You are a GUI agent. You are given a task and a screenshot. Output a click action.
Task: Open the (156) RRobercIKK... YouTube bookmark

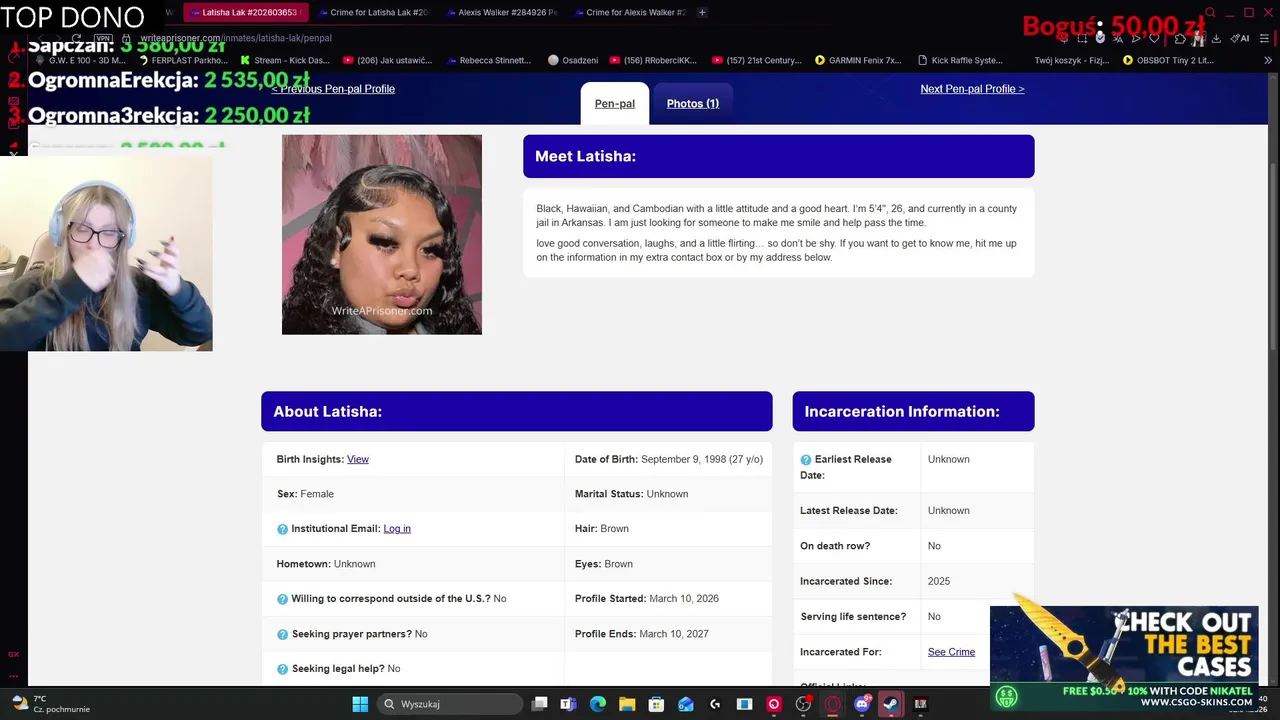[x=654, y=60]
